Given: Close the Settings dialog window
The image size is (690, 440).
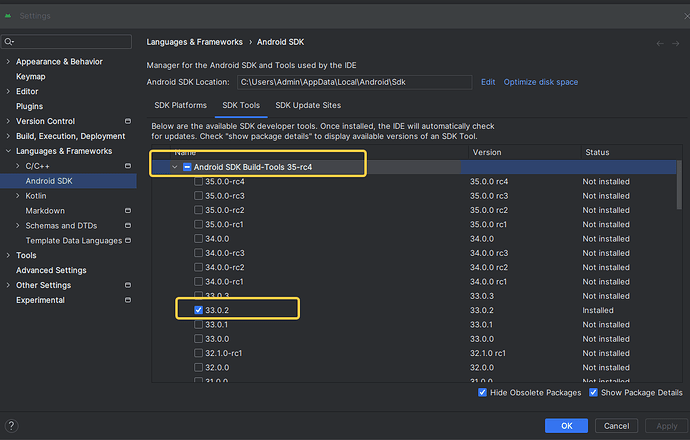Looking at the screenshot, I should point(686,16).
